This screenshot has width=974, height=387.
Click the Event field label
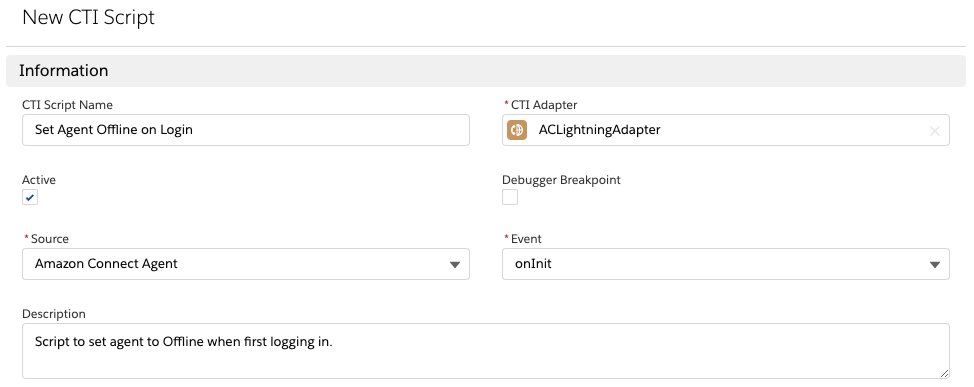click(526, 239)
